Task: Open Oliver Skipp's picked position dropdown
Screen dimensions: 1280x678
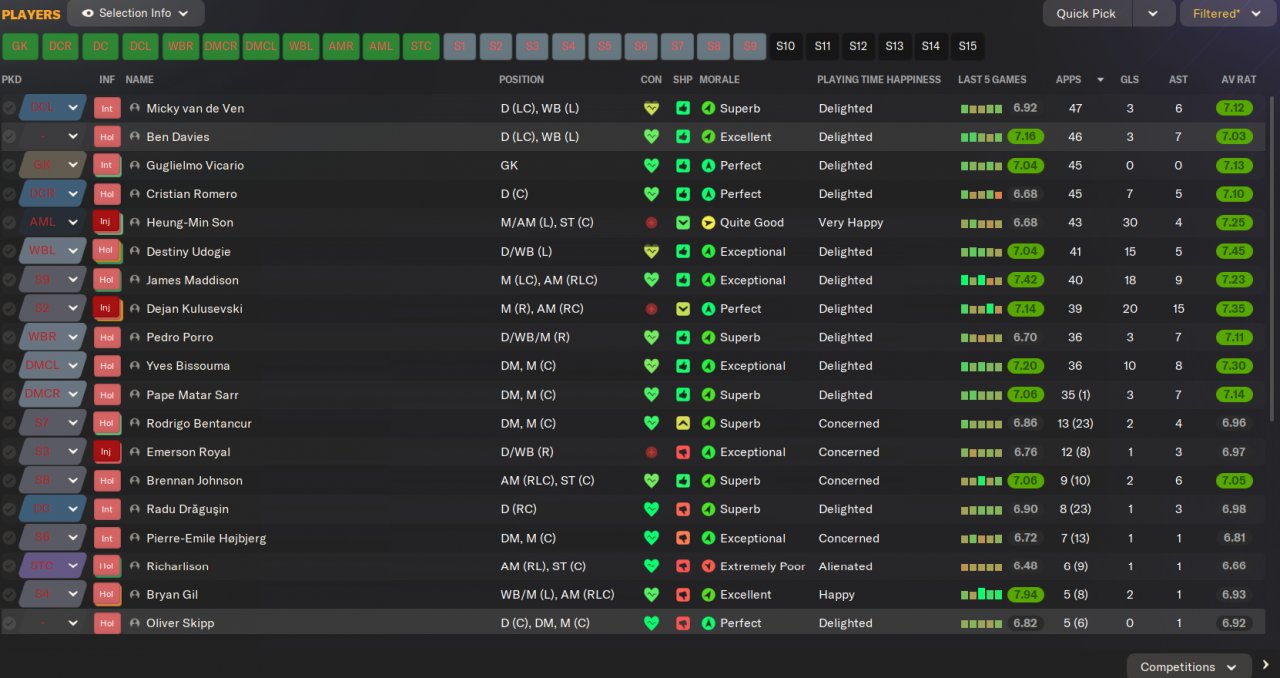Action: [54, 623]
